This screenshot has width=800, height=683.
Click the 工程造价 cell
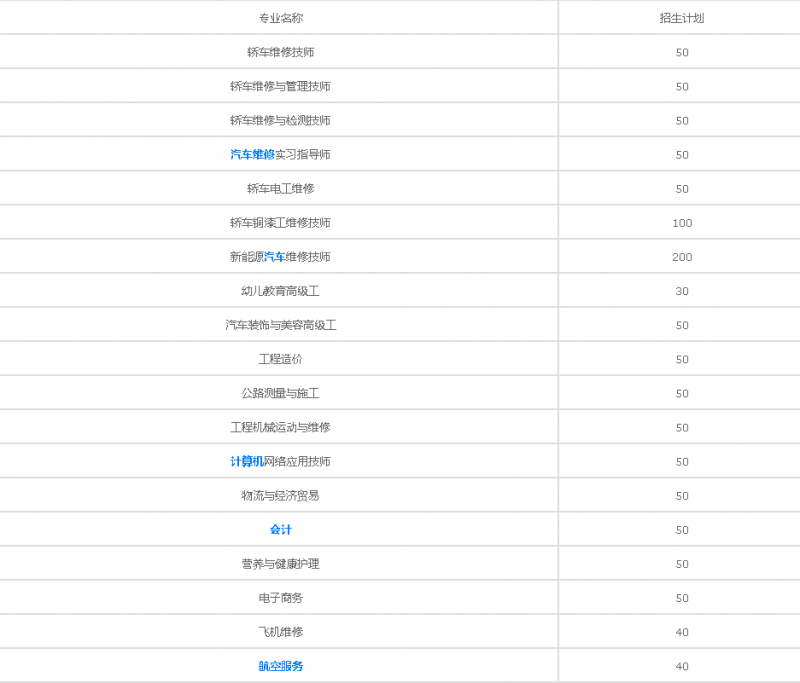[x=280, y=359]
